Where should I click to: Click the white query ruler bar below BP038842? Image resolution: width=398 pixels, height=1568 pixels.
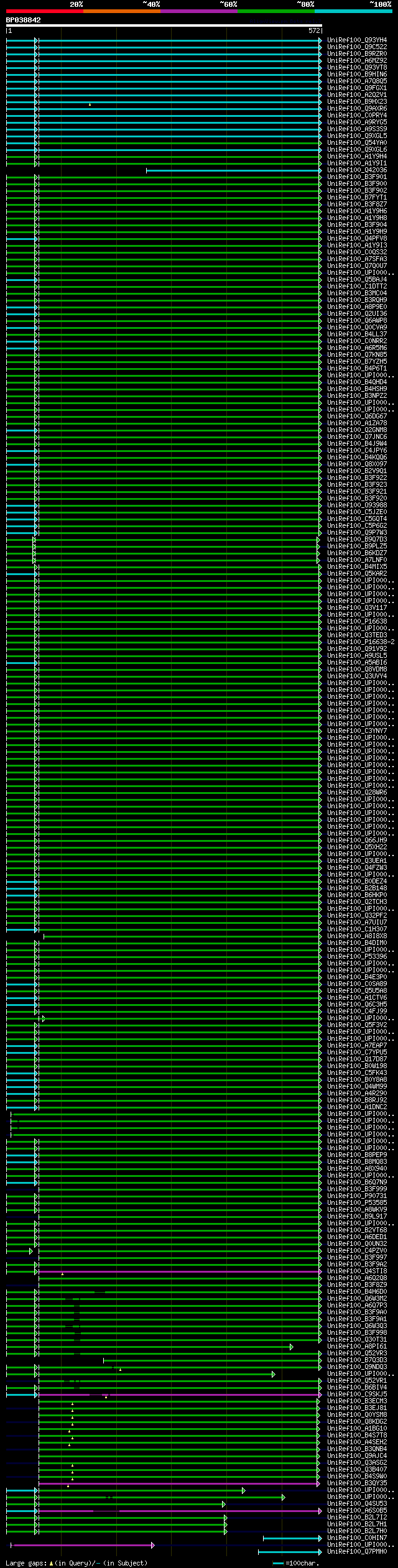coord(164,25)
